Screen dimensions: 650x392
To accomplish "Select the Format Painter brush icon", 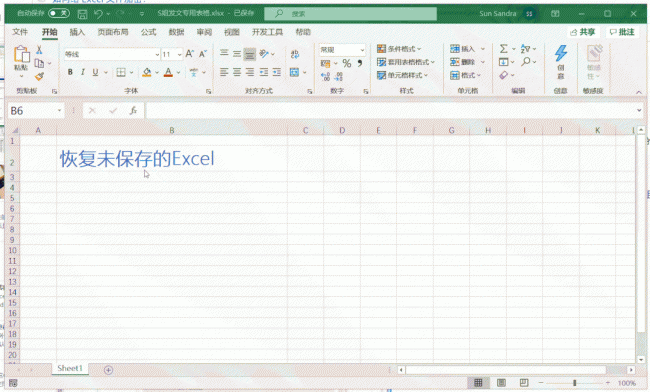I will [x=39, y=76].
